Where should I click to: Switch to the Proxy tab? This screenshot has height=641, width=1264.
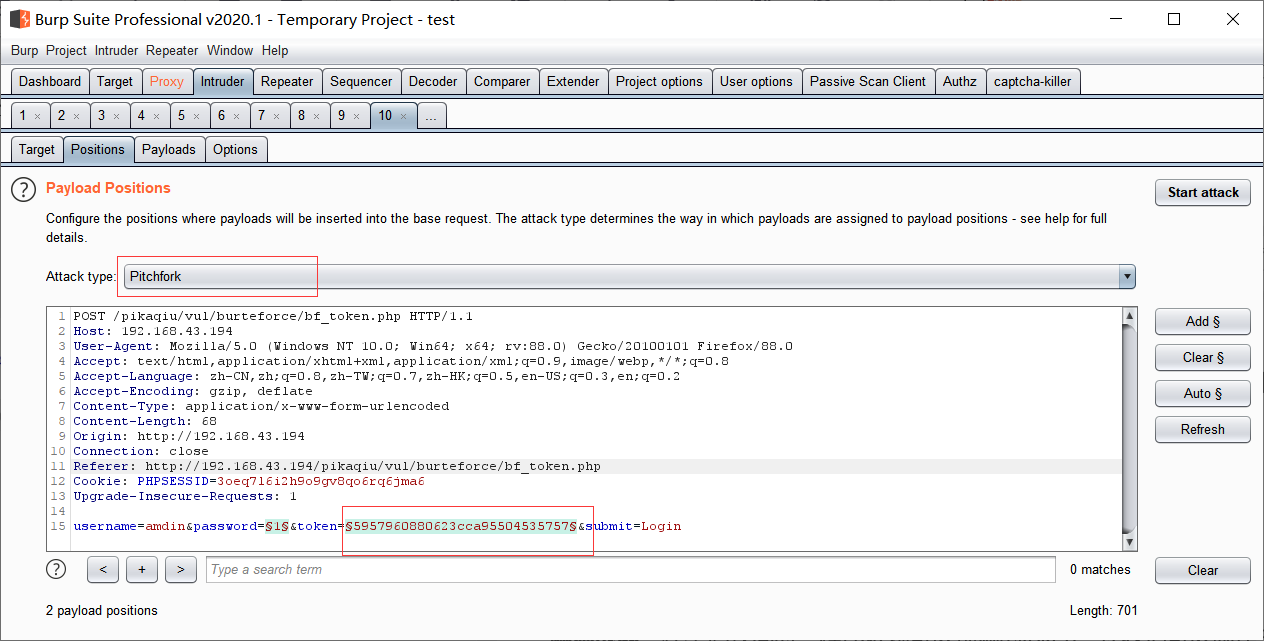167,82
